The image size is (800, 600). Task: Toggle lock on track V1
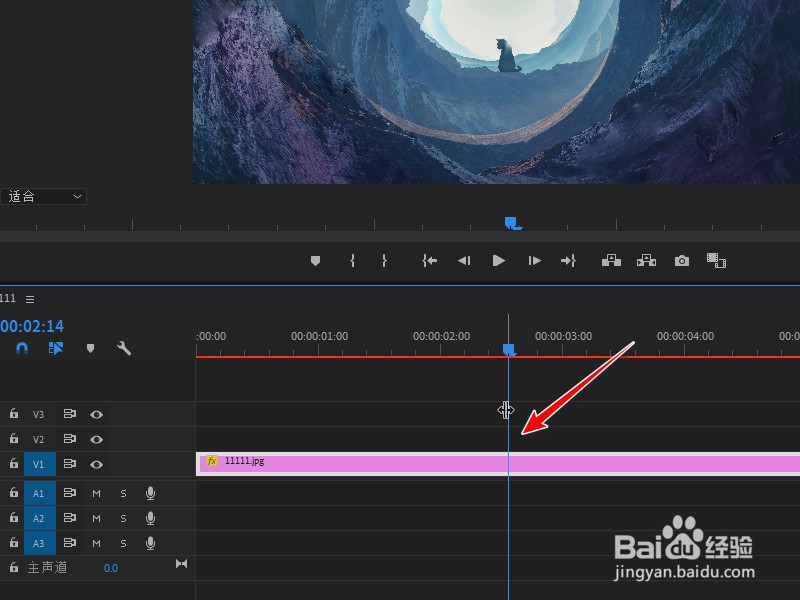14,463
